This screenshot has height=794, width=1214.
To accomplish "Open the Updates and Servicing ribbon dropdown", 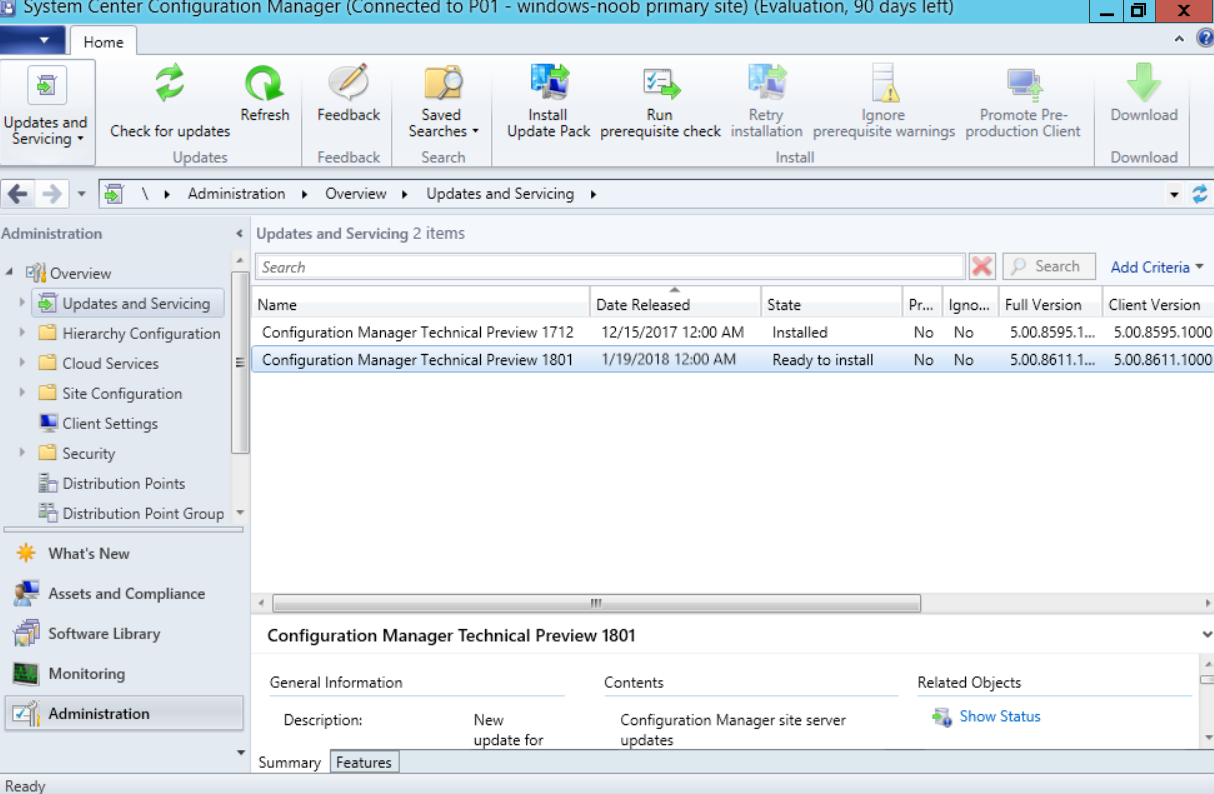I will (x=46, y=111).
